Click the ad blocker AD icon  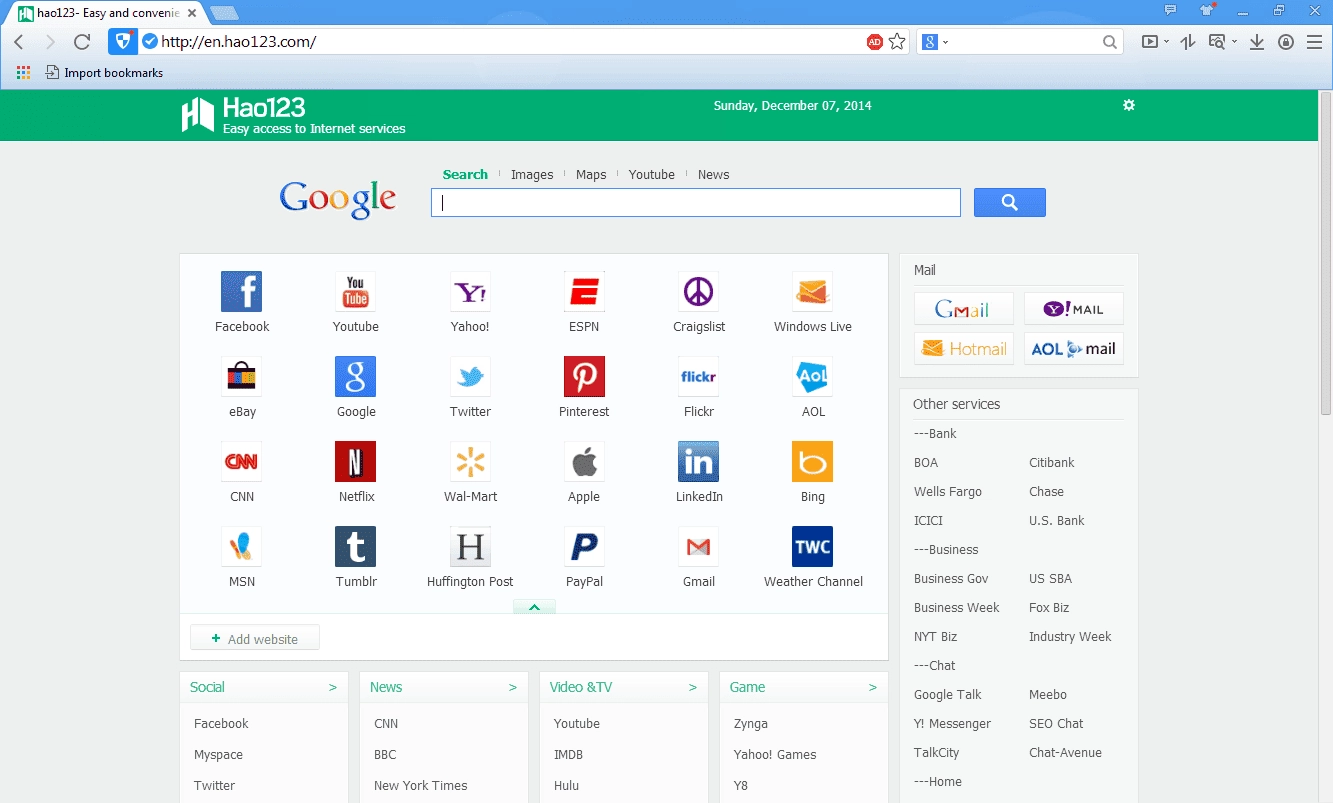point(874,42)
